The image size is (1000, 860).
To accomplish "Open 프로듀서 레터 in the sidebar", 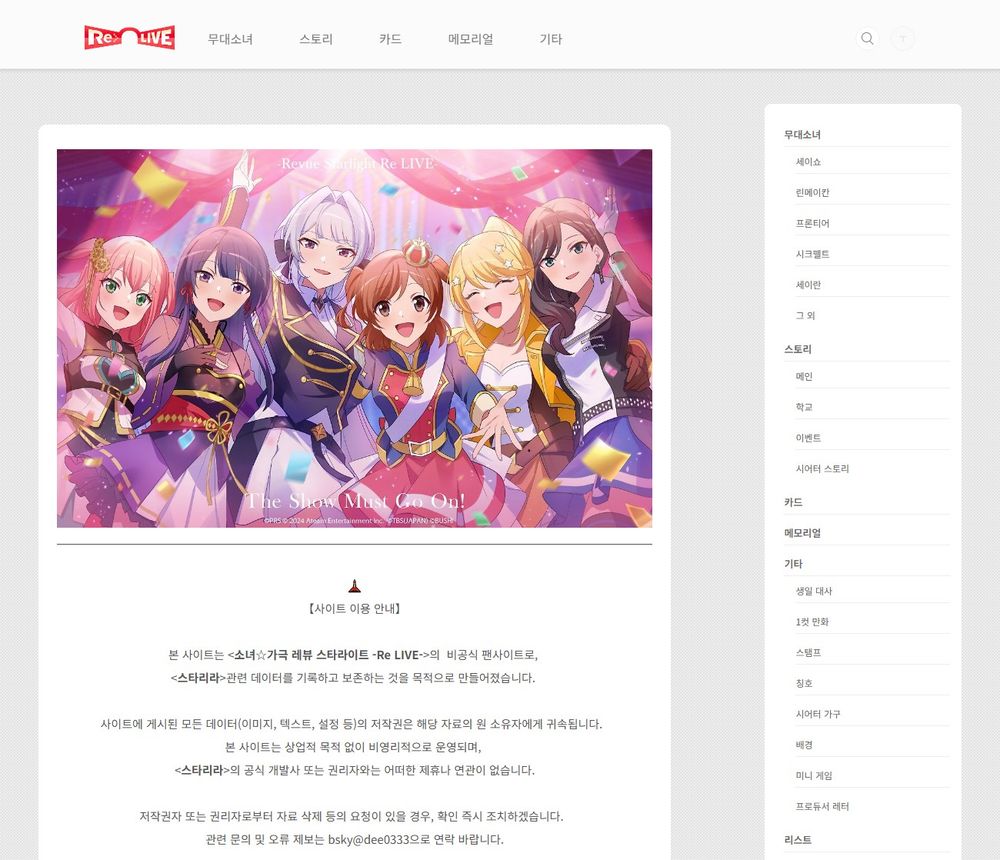I will coord(822,806).
